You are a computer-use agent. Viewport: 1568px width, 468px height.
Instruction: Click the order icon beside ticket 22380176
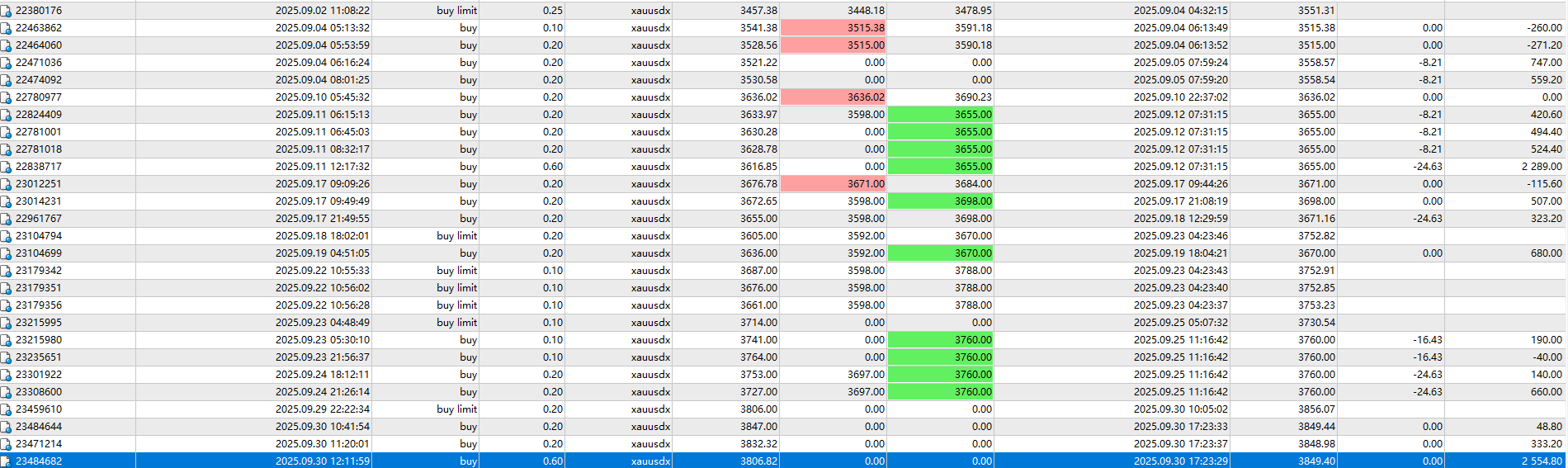[6, 11]
